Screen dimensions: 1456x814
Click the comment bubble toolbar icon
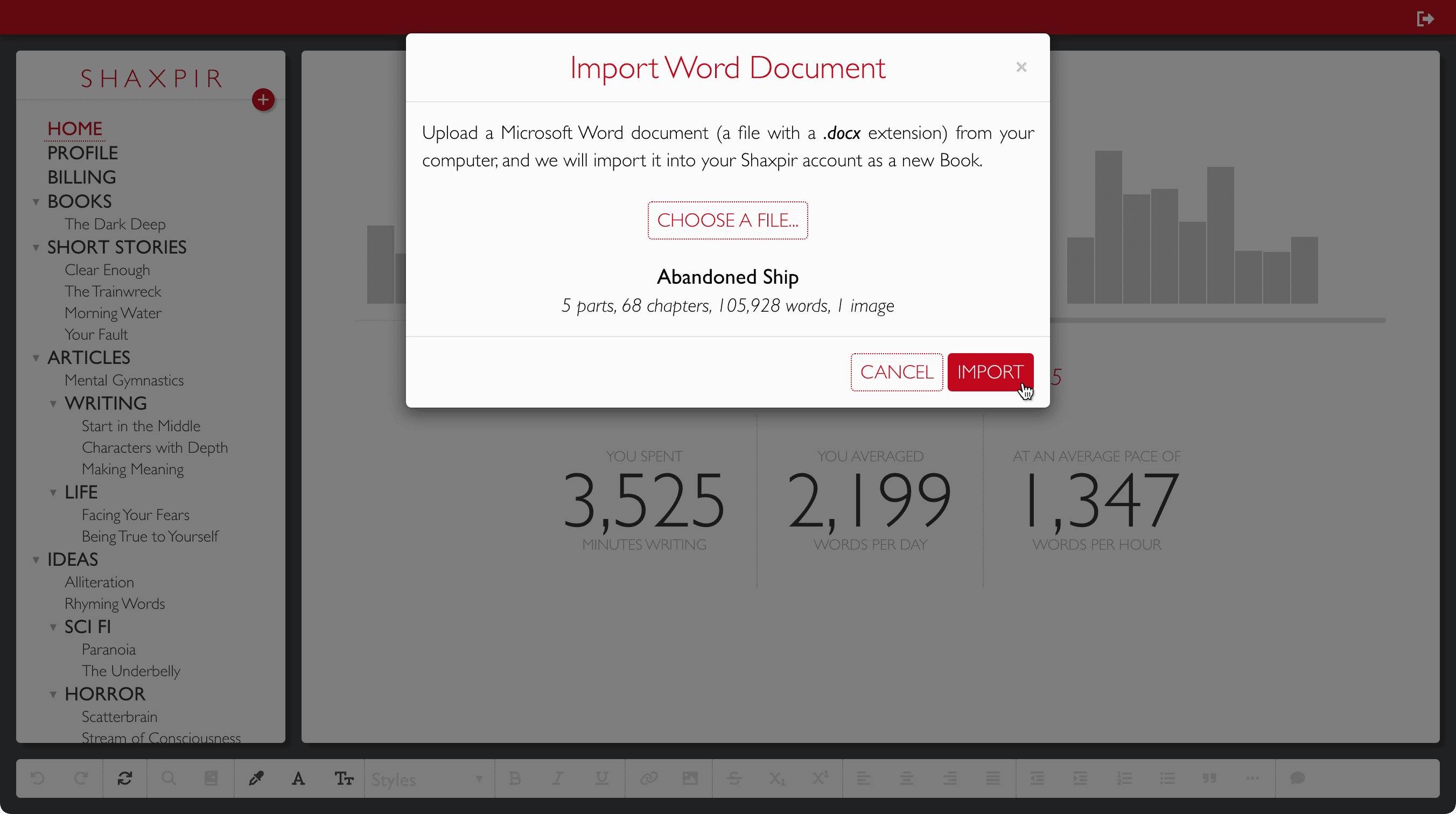(1297, 778)
